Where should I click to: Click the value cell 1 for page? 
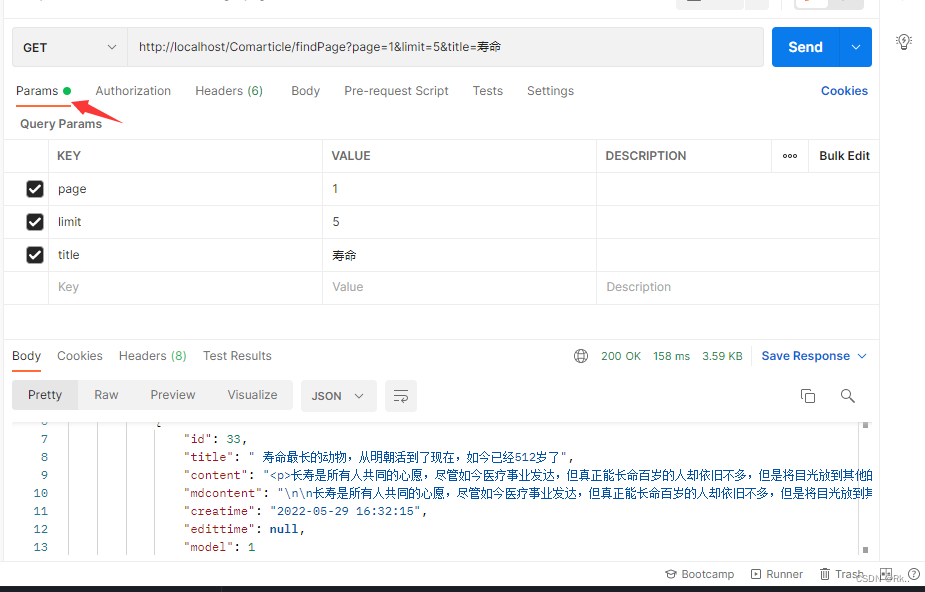point(460,189)
